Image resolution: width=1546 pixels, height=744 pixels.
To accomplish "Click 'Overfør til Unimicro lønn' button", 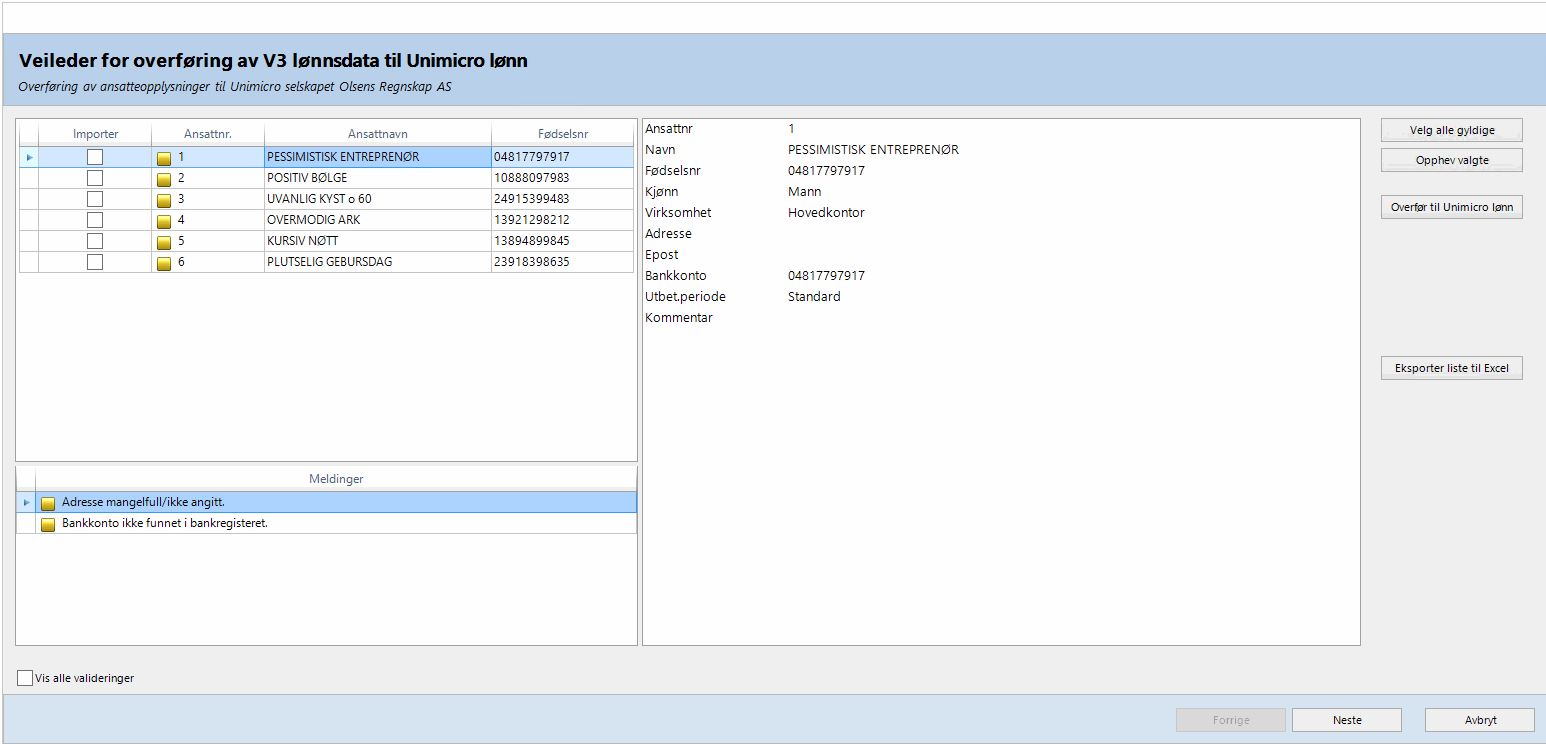I will [x=1451, y=208].
